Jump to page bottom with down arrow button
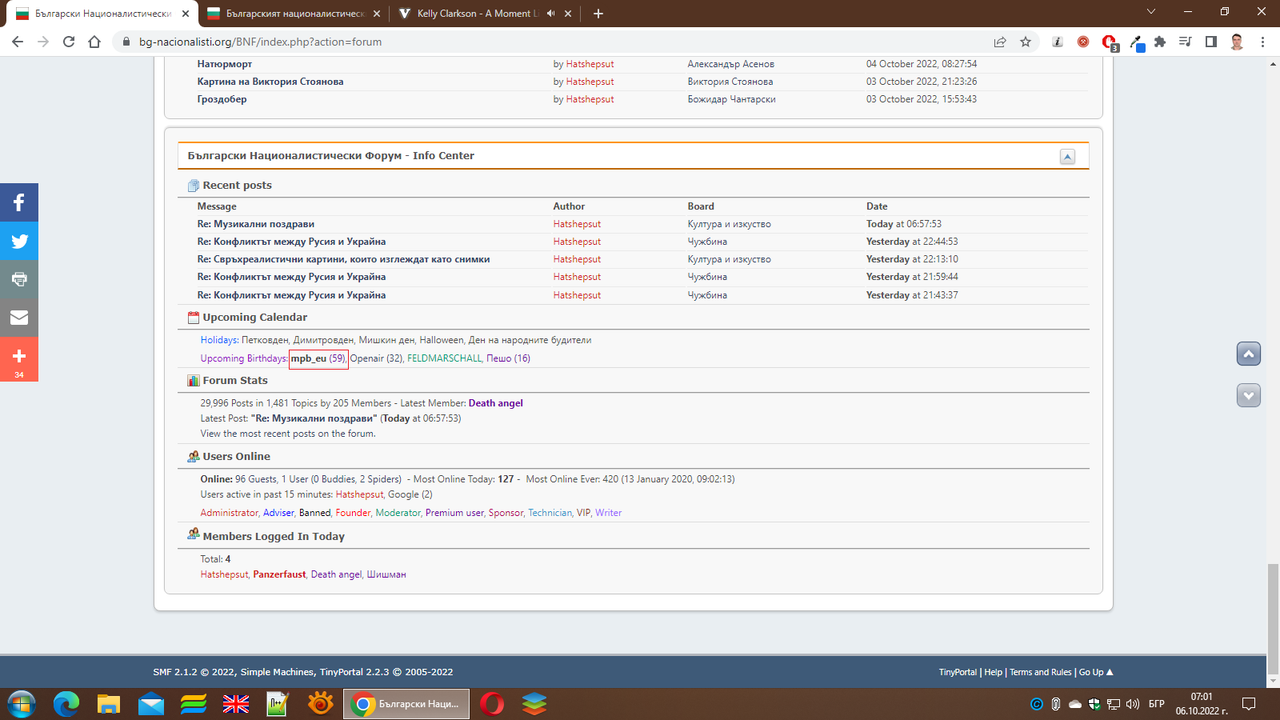 pos(1248,395)
